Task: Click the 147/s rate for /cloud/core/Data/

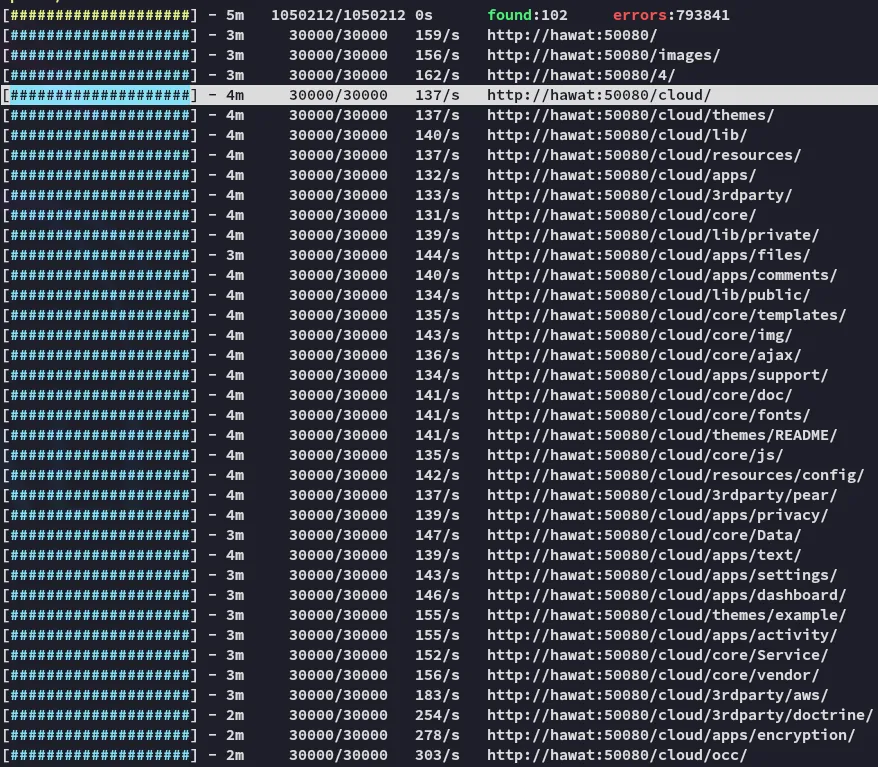Action: point(437,535)
